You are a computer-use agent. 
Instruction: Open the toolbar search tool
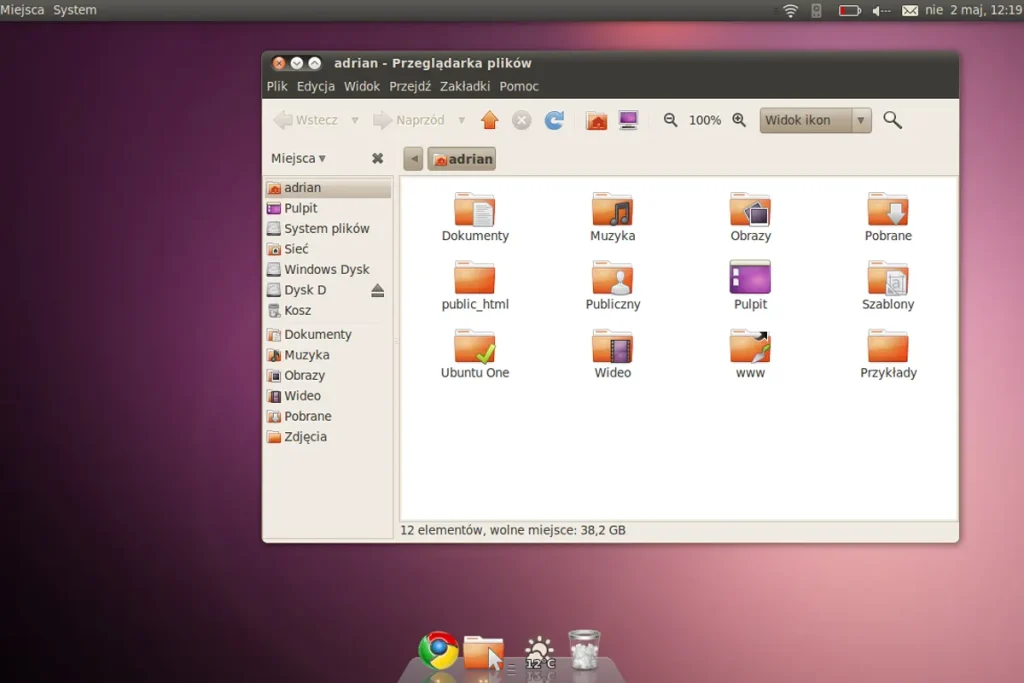click(893, 120)
